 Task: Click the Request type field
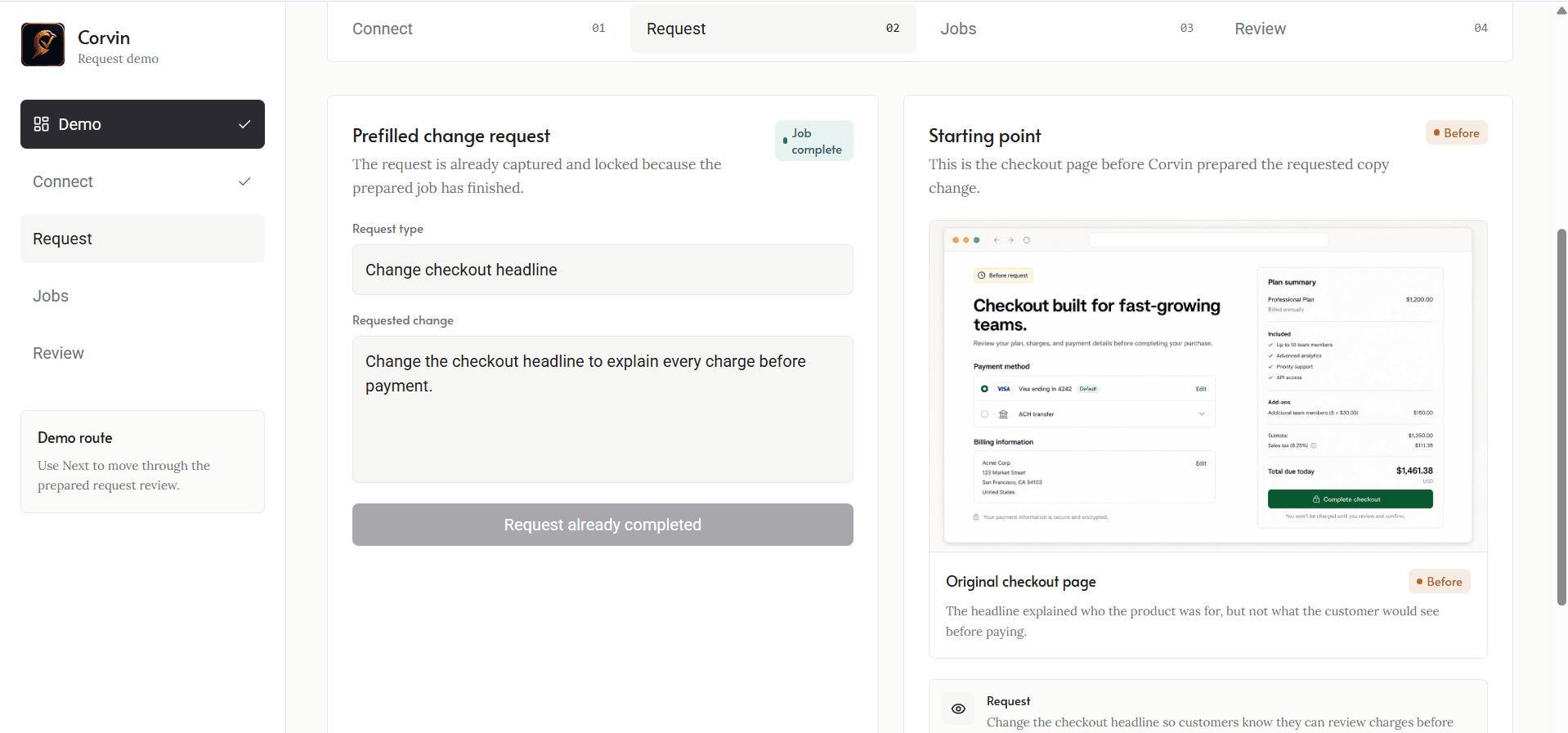(603, 270)
